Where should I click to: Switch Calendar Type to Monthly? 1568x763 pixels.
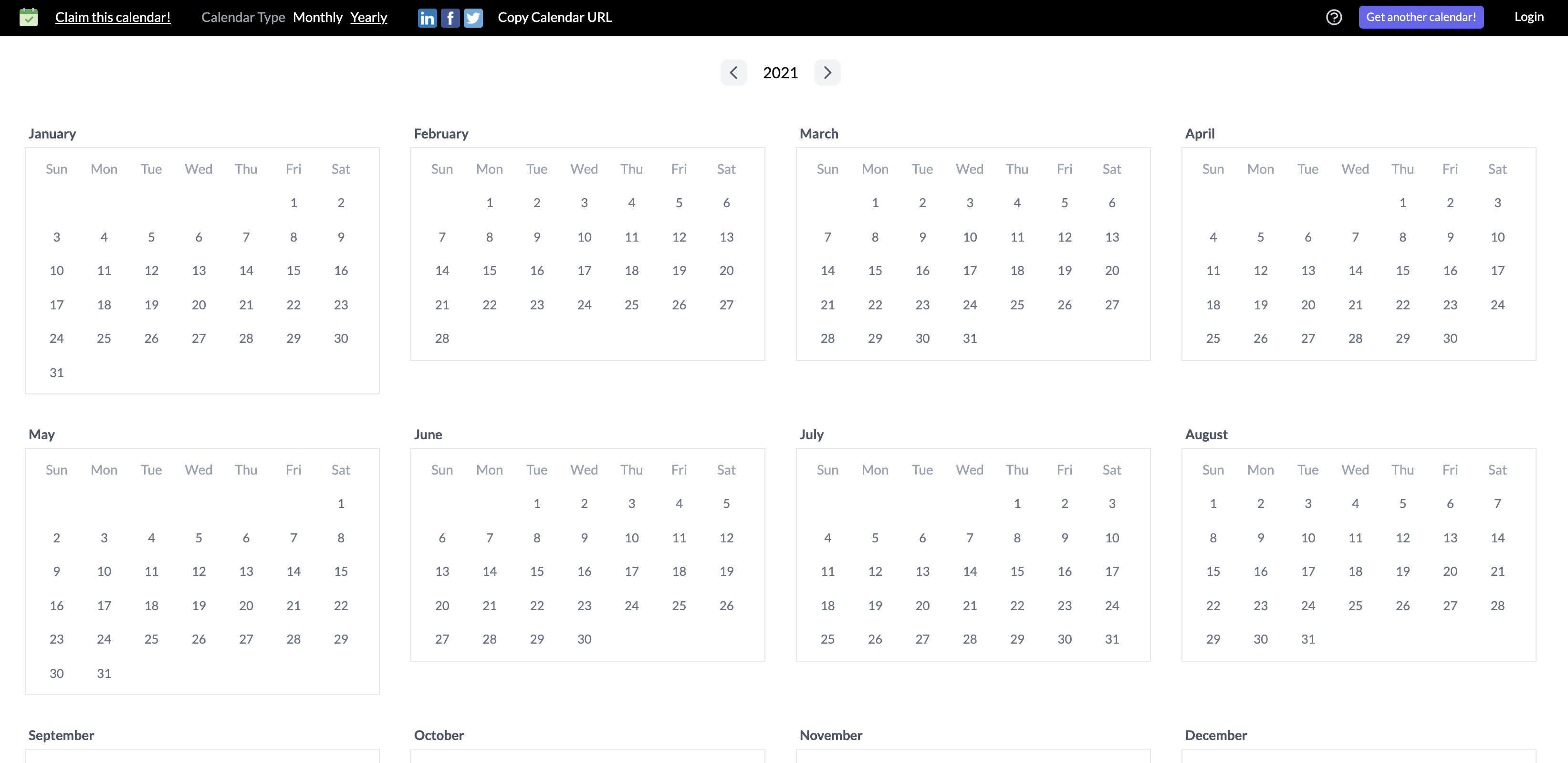(318, 17)
